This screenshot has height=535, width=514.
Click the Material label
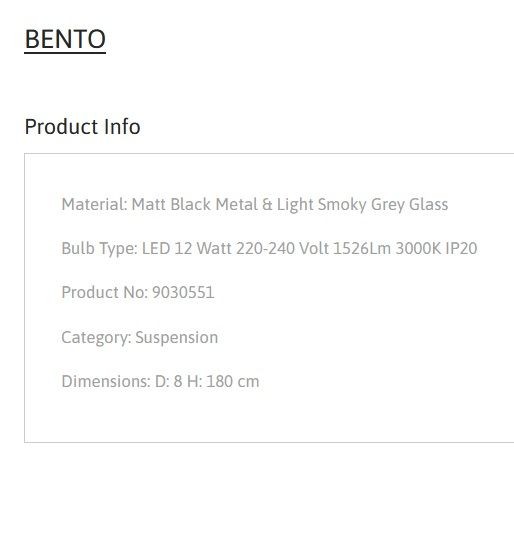coord(94,204)
